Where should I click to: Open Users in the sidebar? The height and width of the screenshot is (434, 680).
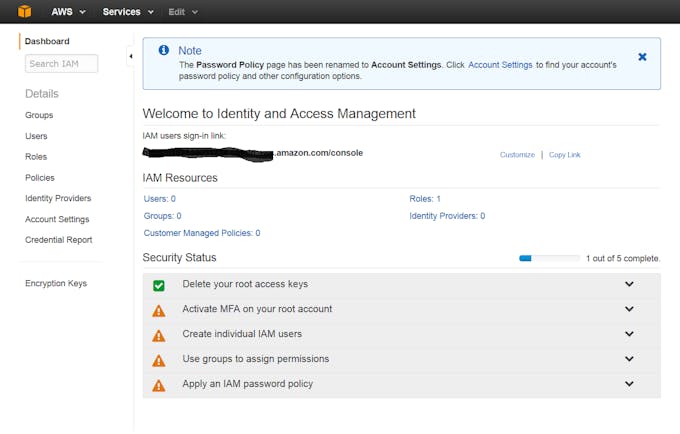coord(36,136)
